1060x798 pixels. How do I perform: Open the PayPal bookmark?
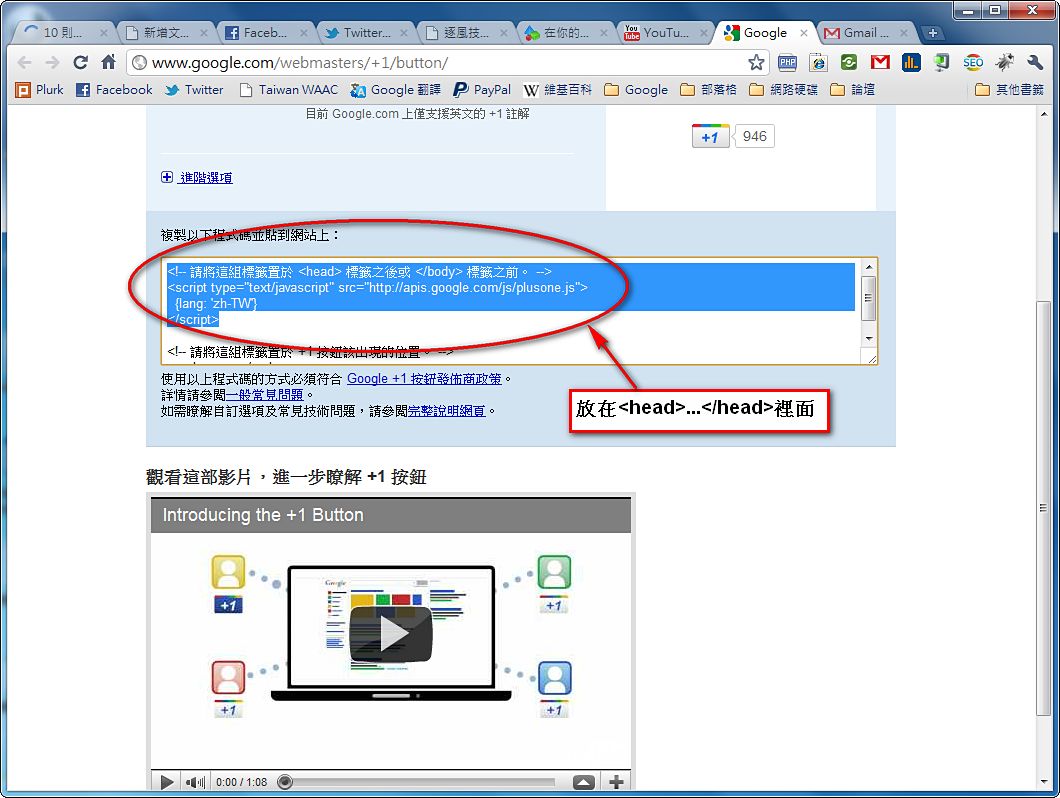(x=482, y=90)
